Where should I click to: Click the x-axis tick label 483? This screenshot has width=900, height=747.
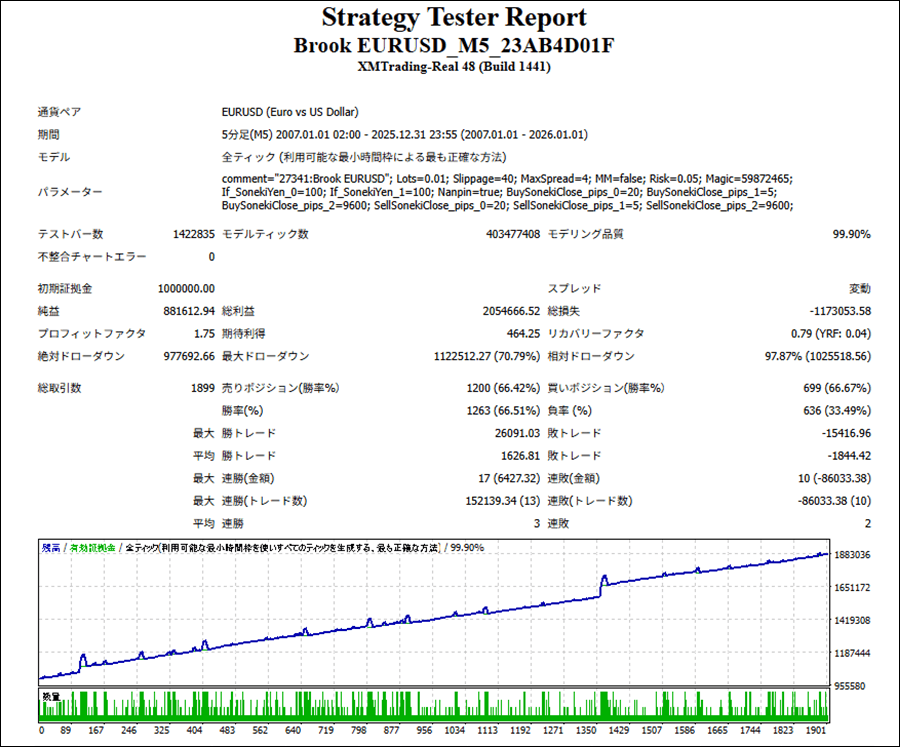click(x=227, y=730)
